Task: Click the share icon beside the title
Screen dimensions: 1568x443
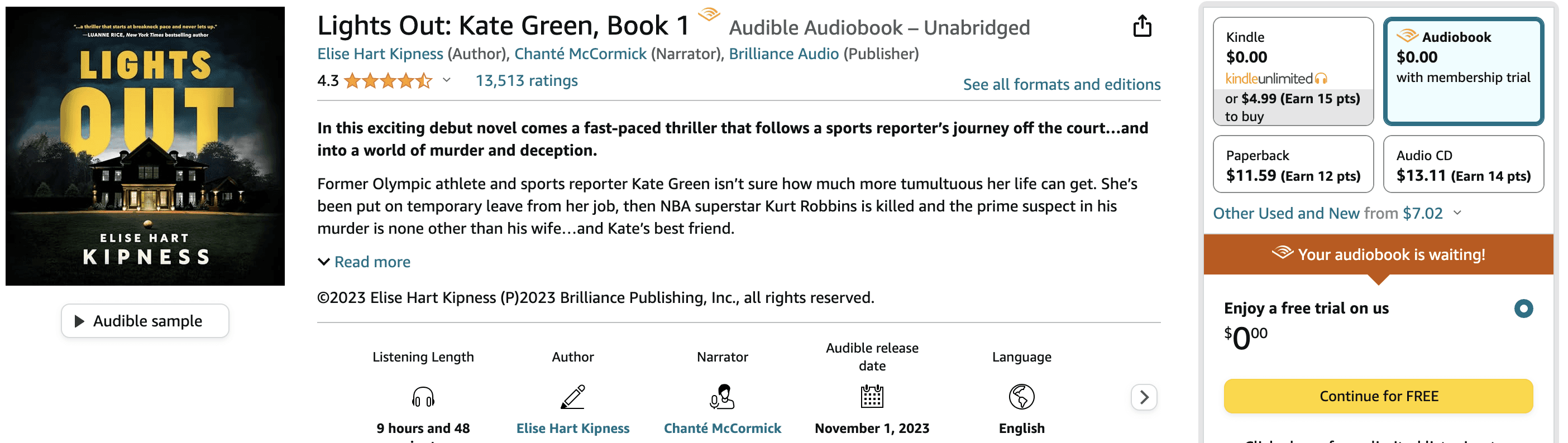Action: pyautogui.click(x=1142, y=26)
